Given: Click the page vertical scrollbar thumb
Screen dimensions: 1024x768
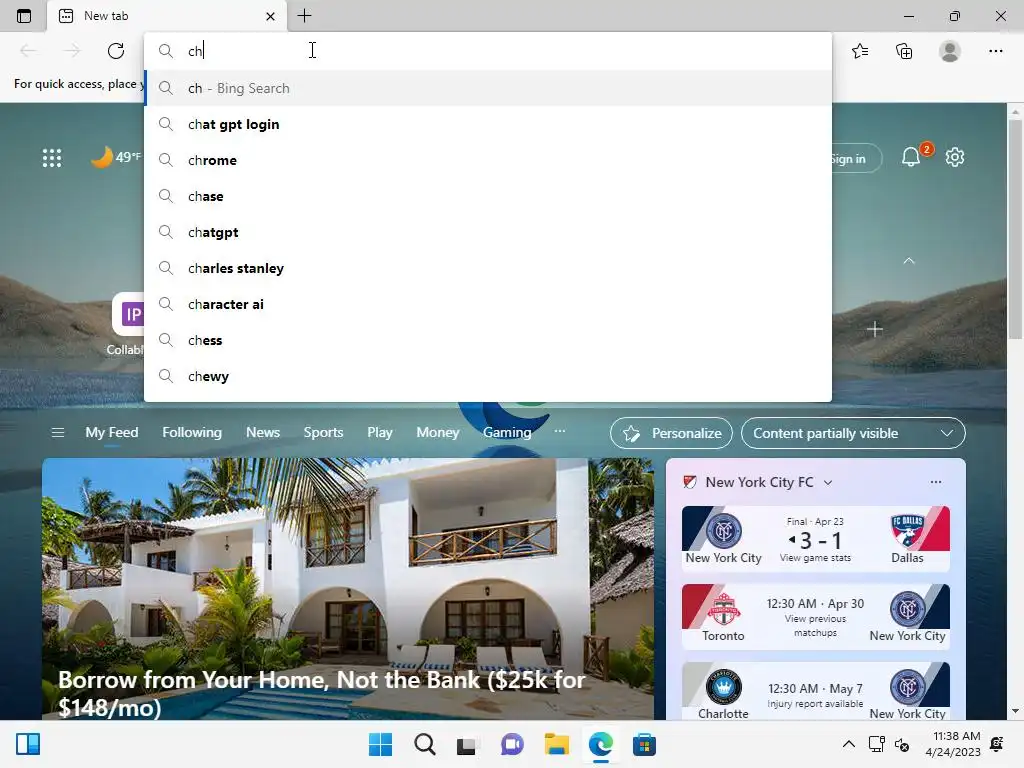Looking at the screenshot, I should (1016, 229).
